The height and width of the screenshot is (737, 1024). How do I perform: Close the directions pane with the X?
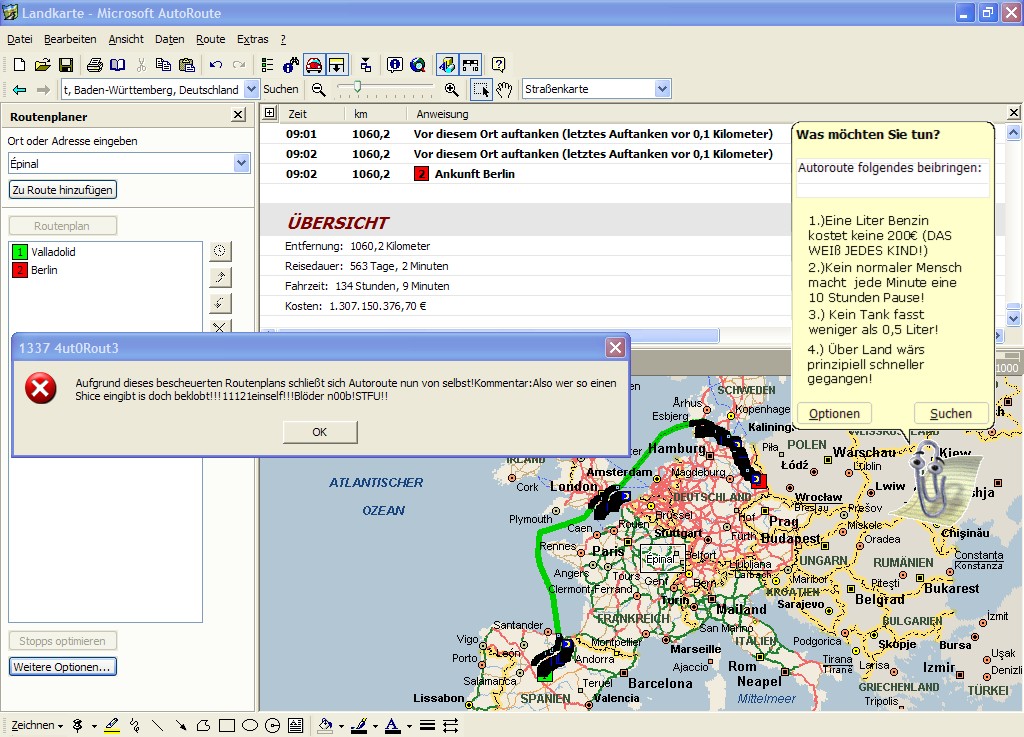tap(1014, 113)
